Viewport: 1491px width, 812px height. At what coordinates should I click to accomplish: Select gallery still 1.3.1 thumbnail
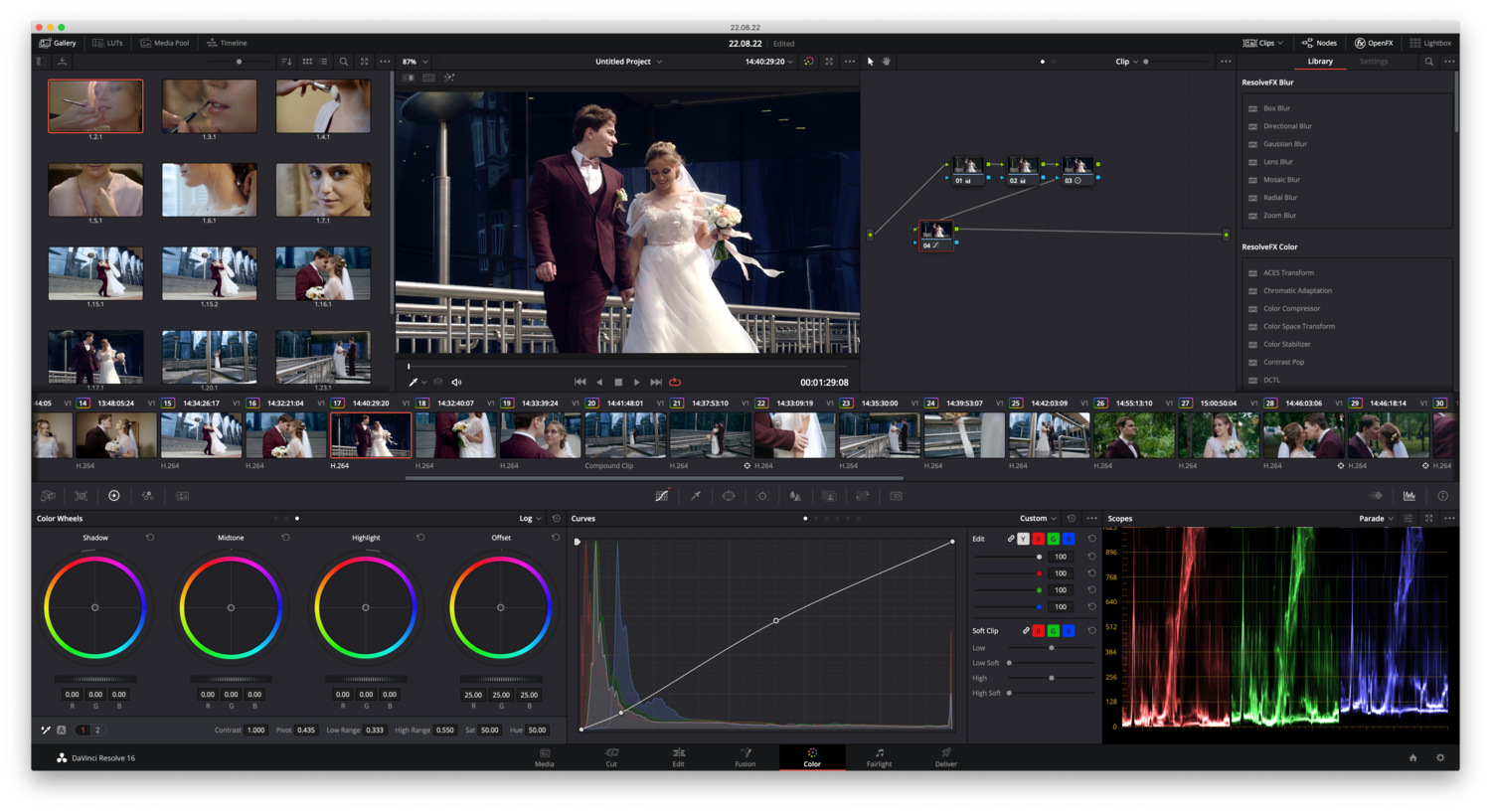tap(210, 106)
